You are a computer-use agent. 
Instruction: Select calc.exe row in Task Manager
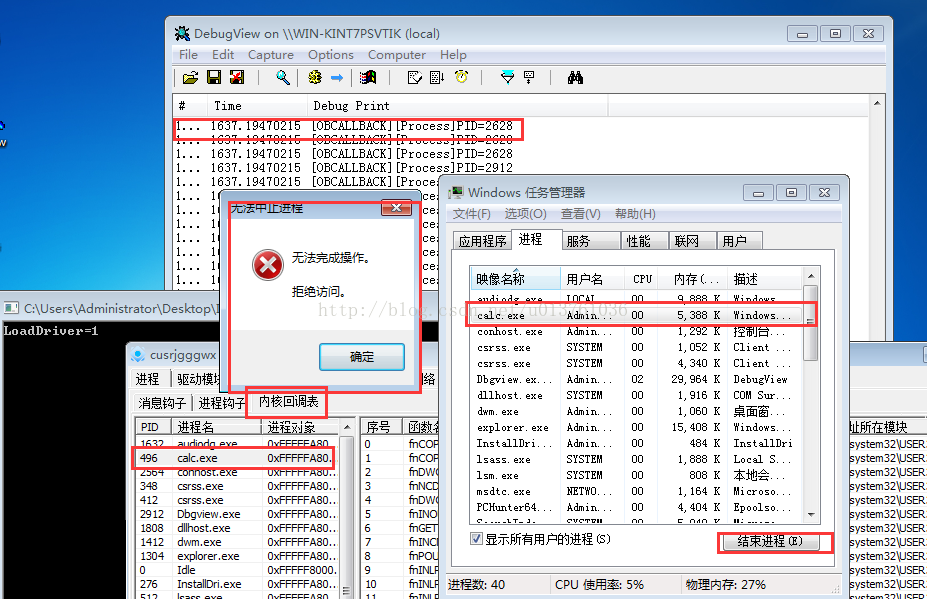637,315
